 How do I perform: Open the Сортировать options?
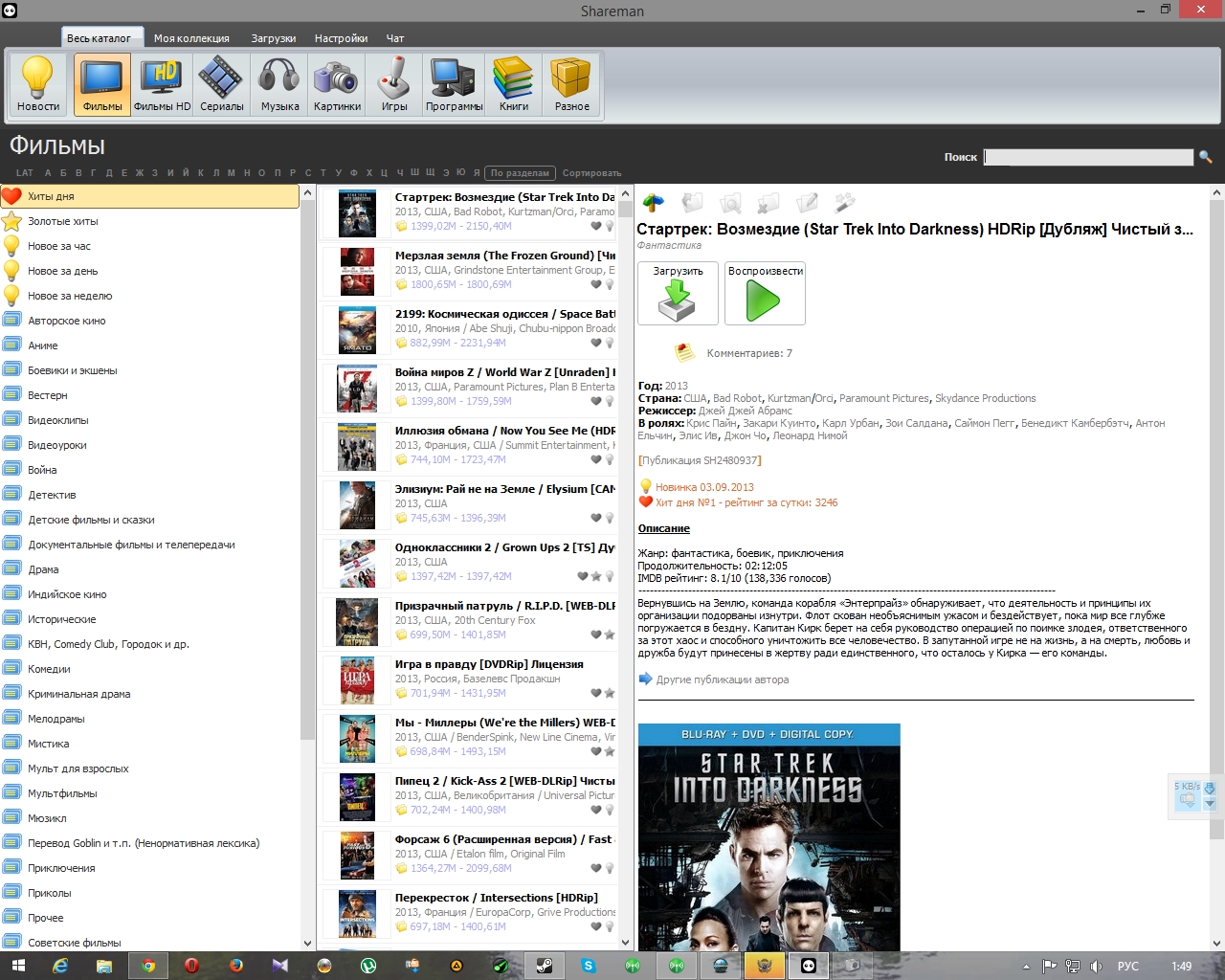pyautogui.click(x=591, y=173)
